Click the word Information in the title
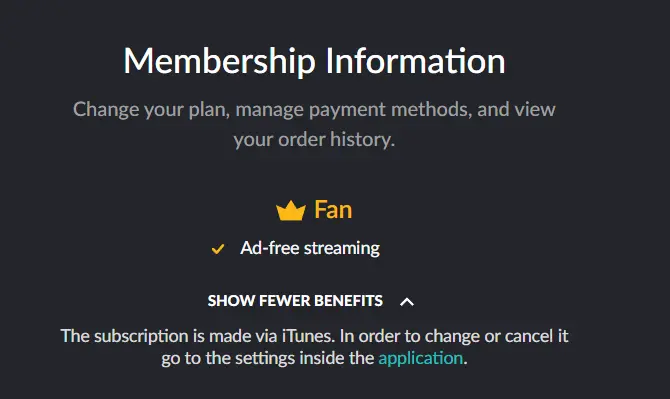 pos(416,61)
